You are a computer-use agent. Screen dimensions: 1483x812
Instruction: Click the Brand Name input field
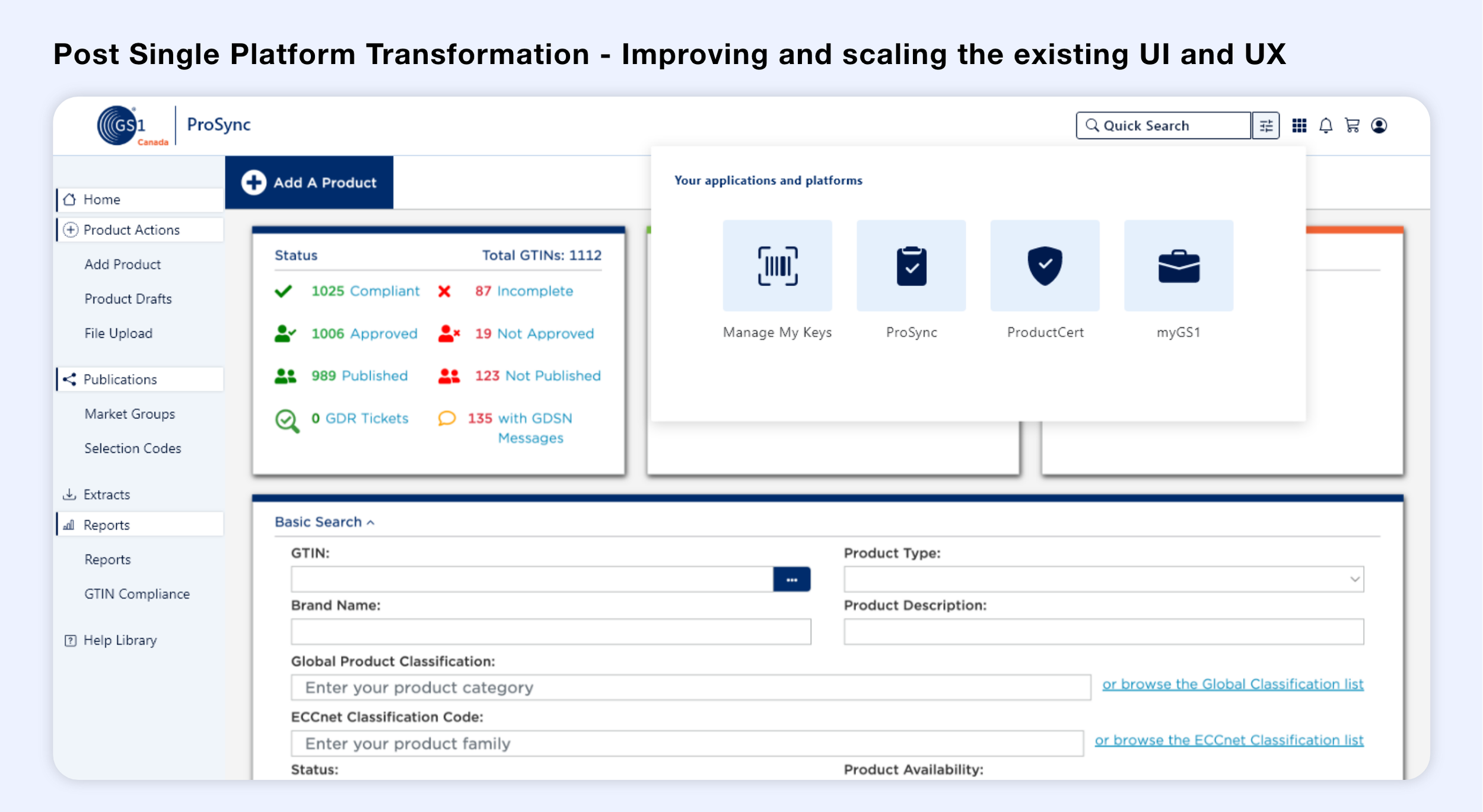(550, 632)
